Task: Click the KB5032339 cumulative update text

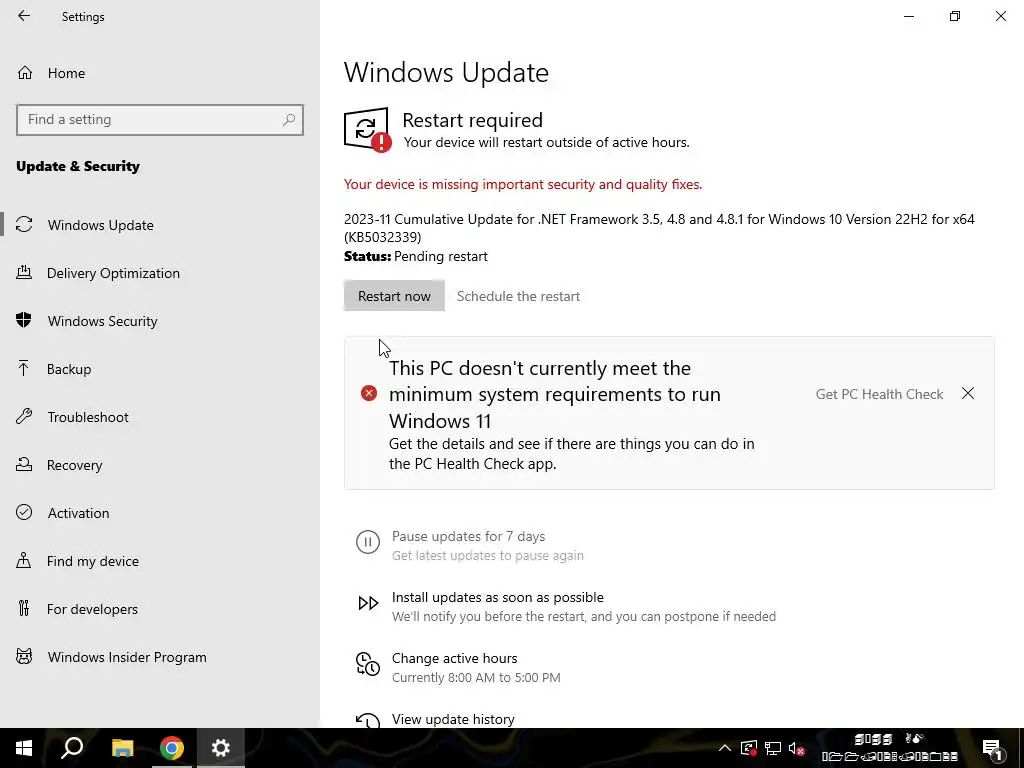Action: [659, 228]
